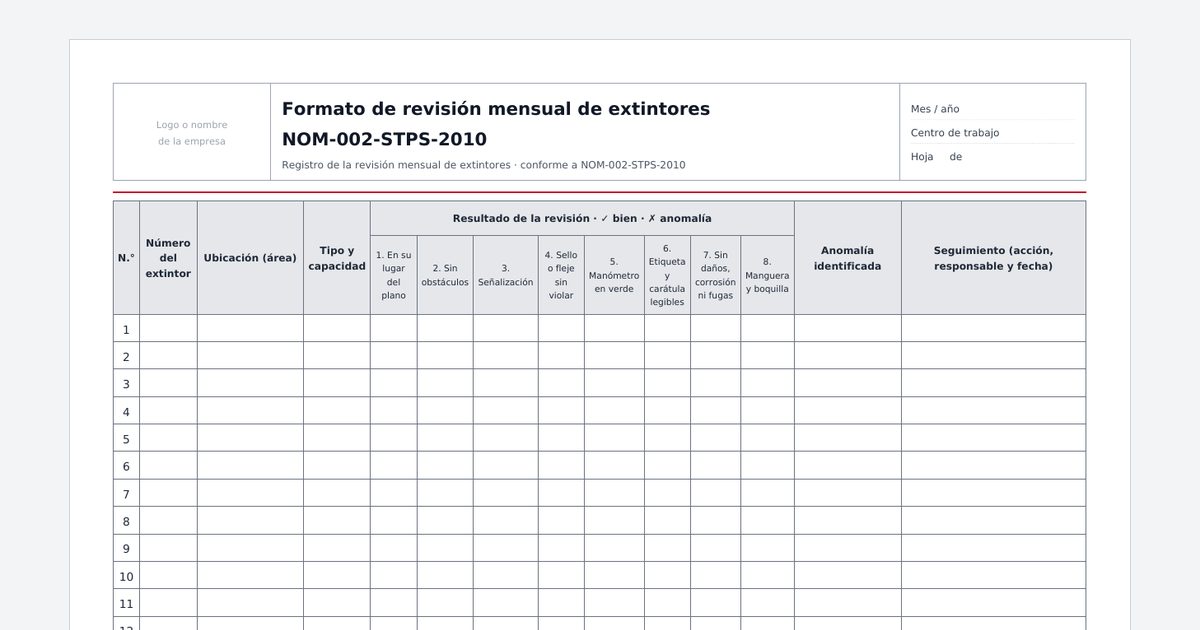
Task: Click row number 6 cell
Action: (x=126, y=466)
